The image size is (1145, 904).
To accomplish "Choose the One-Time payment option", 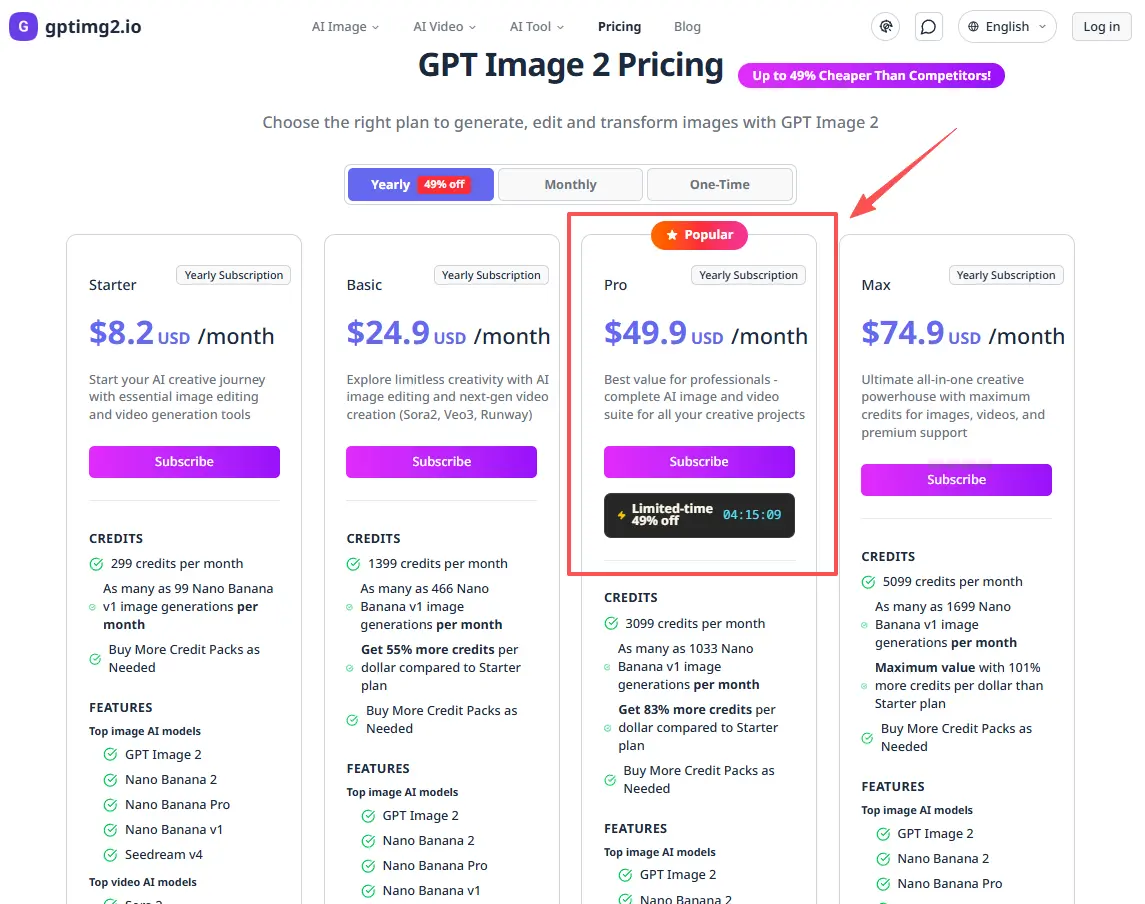I will 720,184.
